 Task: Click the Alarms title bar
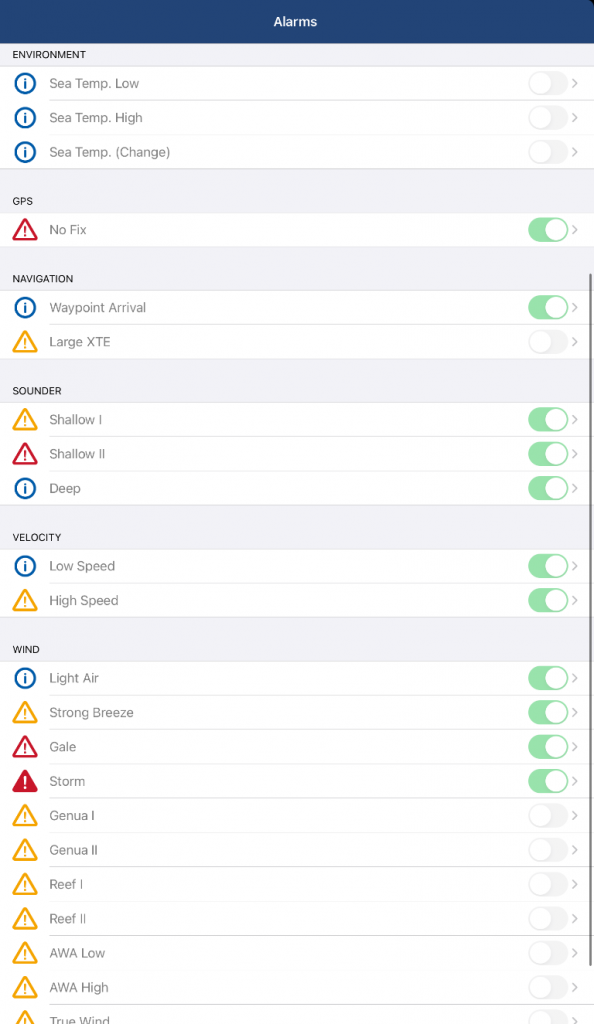coord(297,21)
